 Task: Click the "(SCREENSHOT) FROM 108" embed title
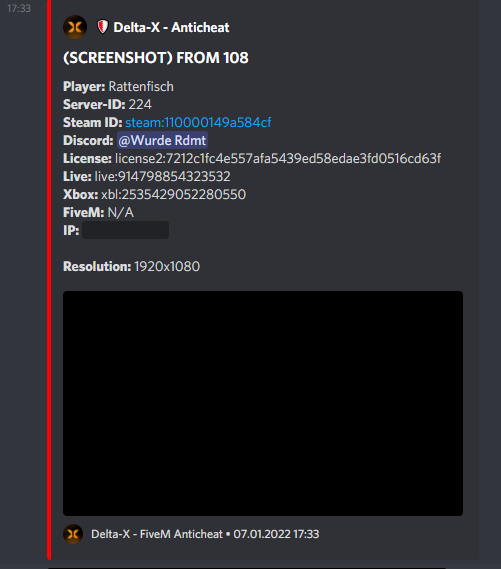point(156,58)
